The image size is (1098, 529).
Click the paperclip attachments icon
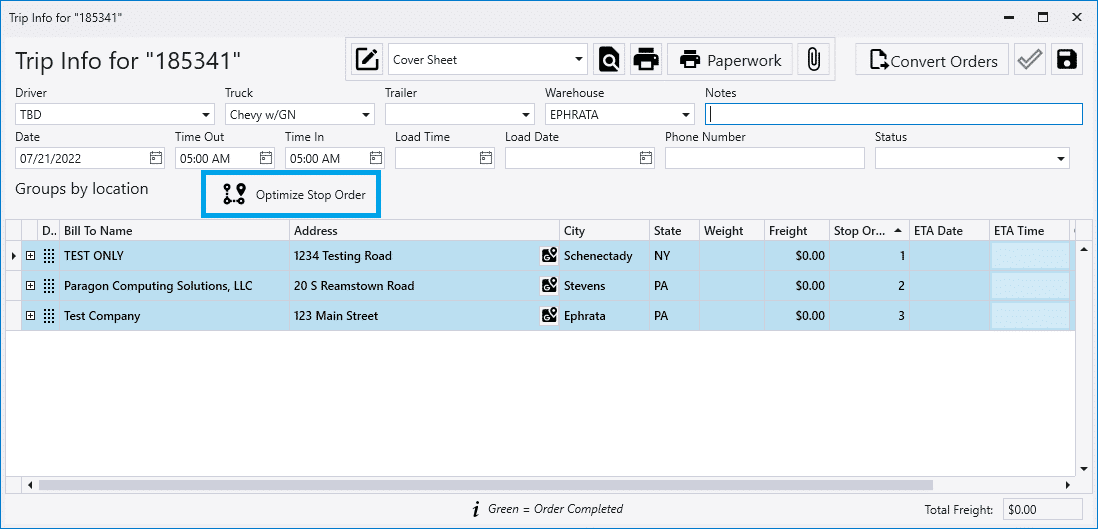814,60
